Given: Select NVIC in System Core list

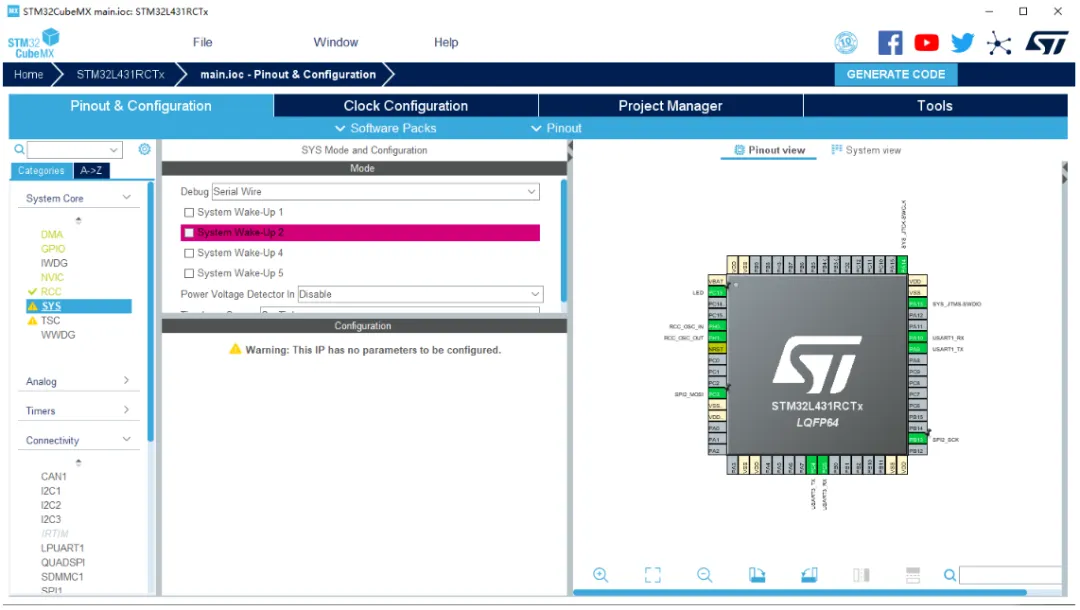Looking at the screenshot, I should [x=52, y=277].
